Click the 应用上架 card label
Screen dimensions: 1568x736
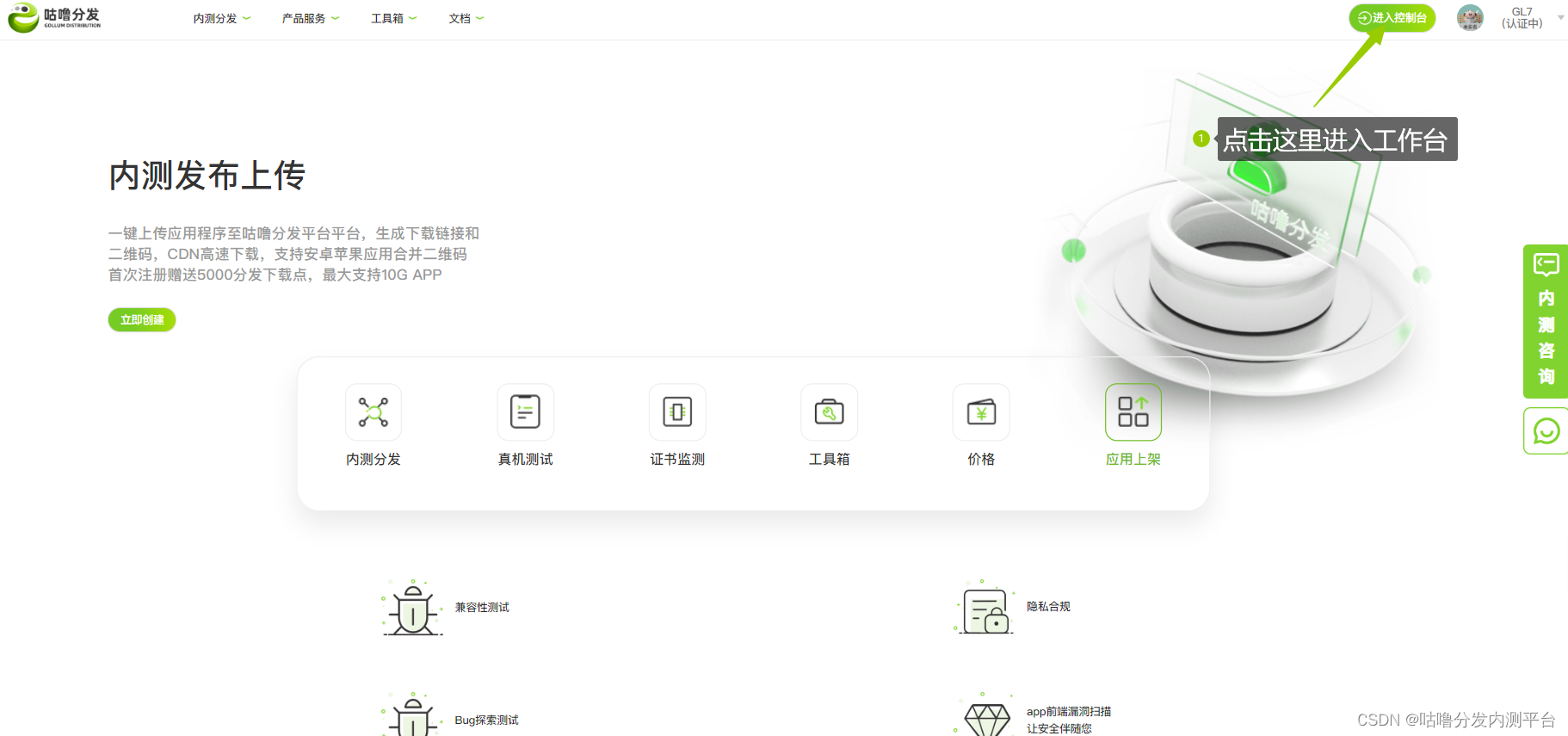click(1133, 460)
